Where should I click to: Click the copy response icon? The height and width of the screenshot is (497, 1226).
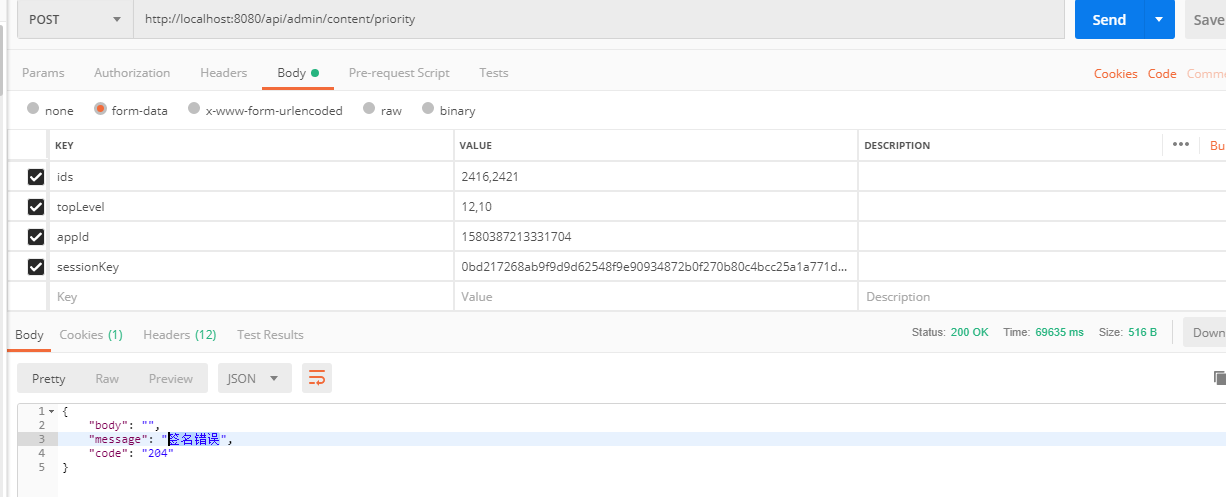pyautogui.click(x=1218, y=378)
